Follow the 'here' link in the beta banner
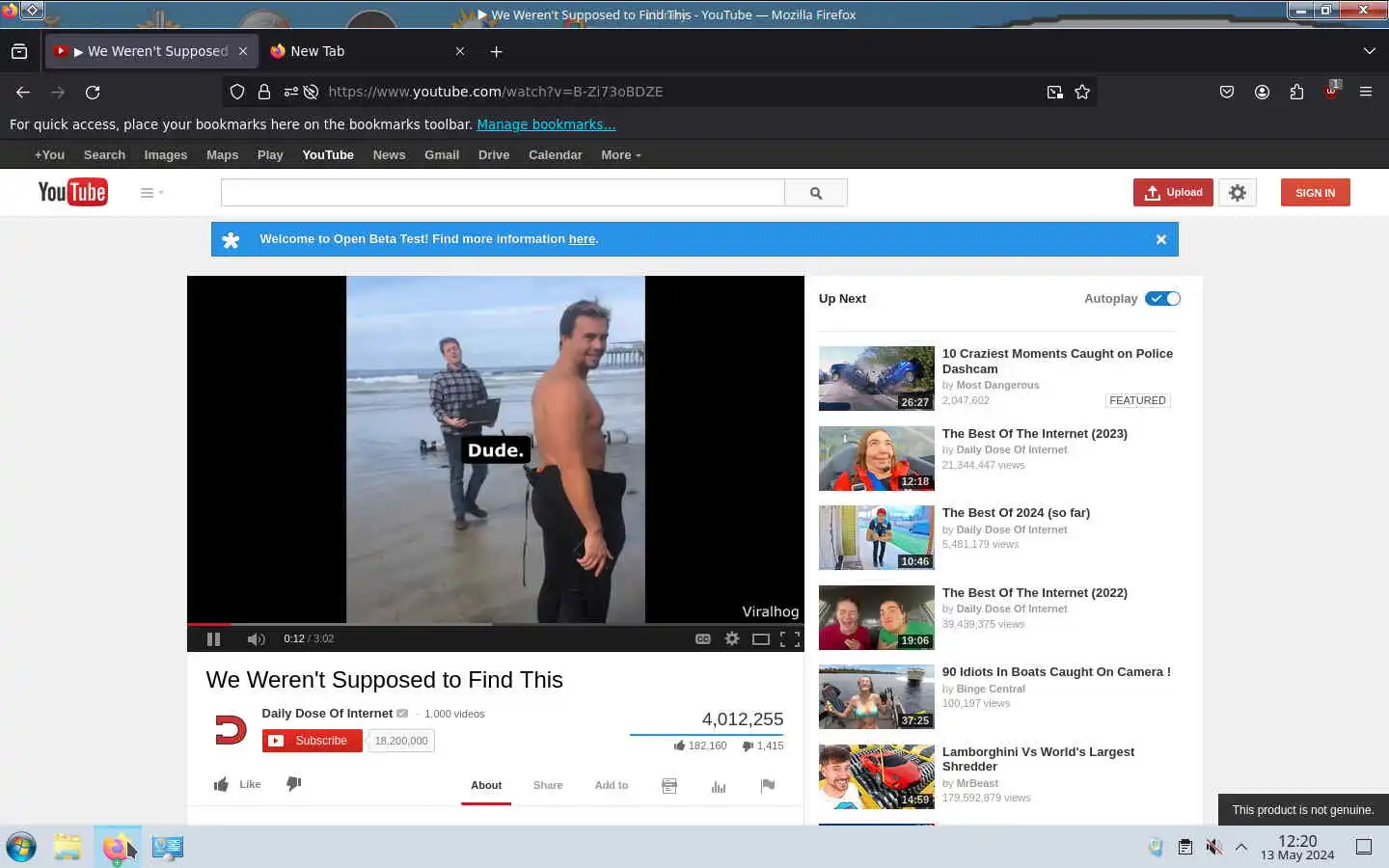Image resolution: width=1389 pixels, height=868 pixels. pyautogui.click(x=582, y=239)
